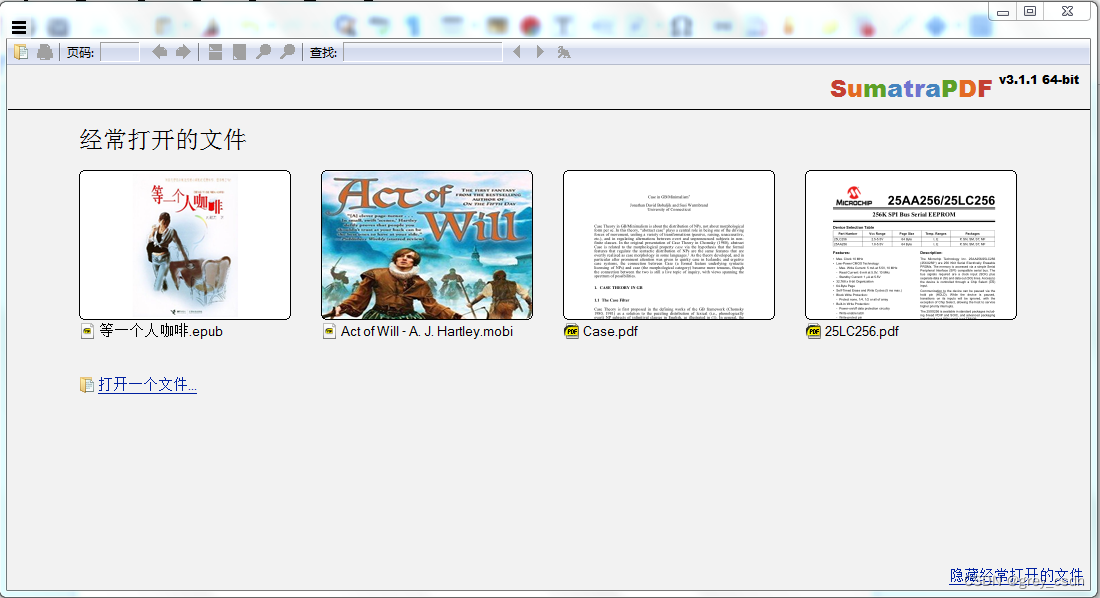Click the Print toolbar icon

point(45,52)
